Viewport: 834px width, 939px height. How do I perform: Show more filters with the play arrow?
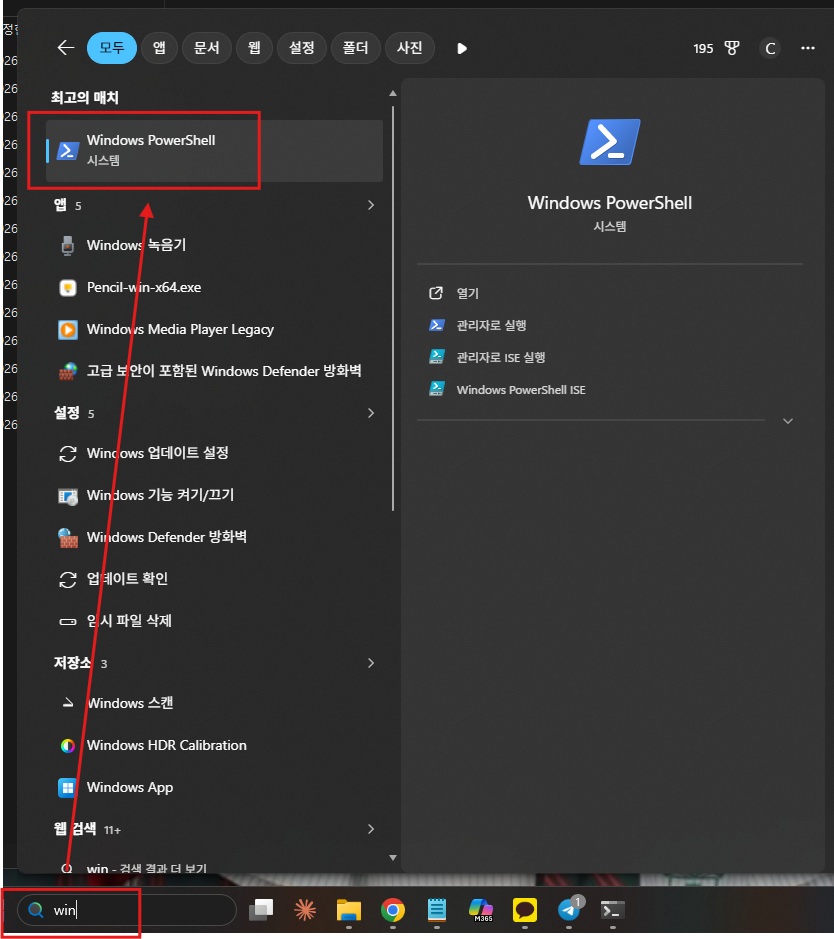coord(462,49)
